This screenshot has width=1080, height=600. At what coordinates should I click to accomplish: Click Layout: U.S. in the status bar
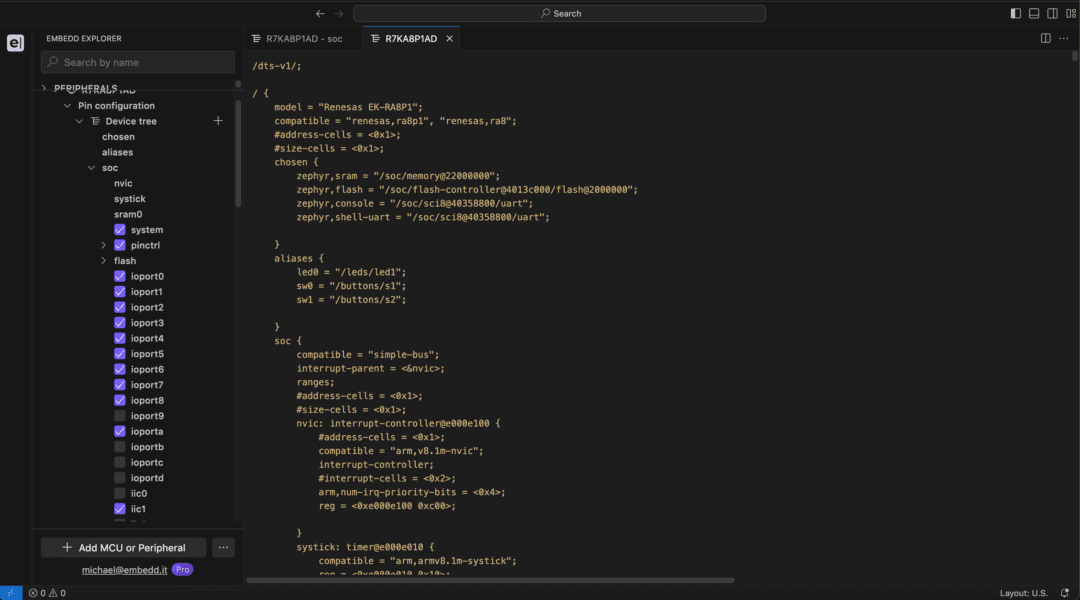[x=1022, y=592]
